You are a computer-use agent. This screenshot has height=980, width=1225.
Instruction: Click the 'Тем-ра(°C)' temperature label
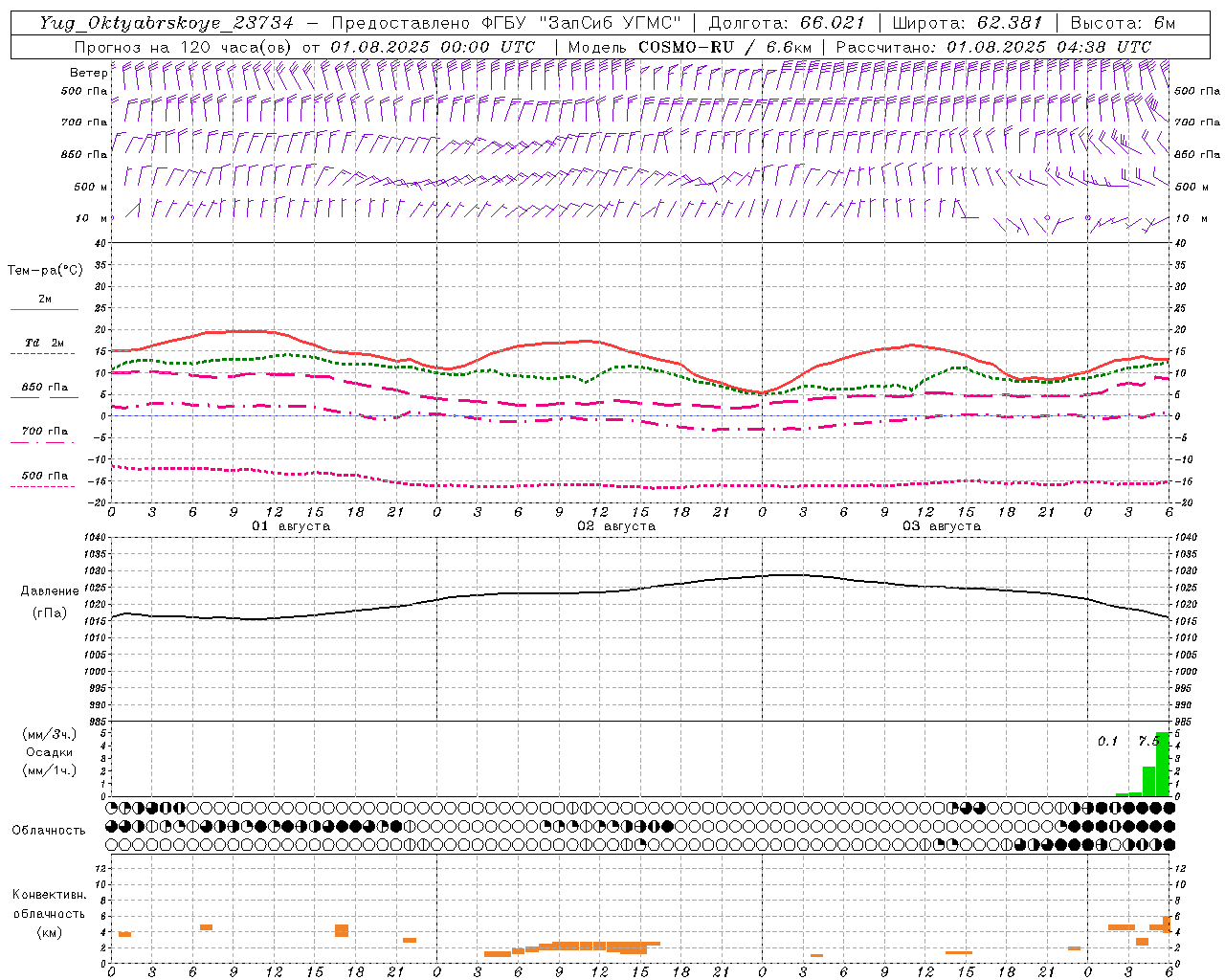[45, 271]
